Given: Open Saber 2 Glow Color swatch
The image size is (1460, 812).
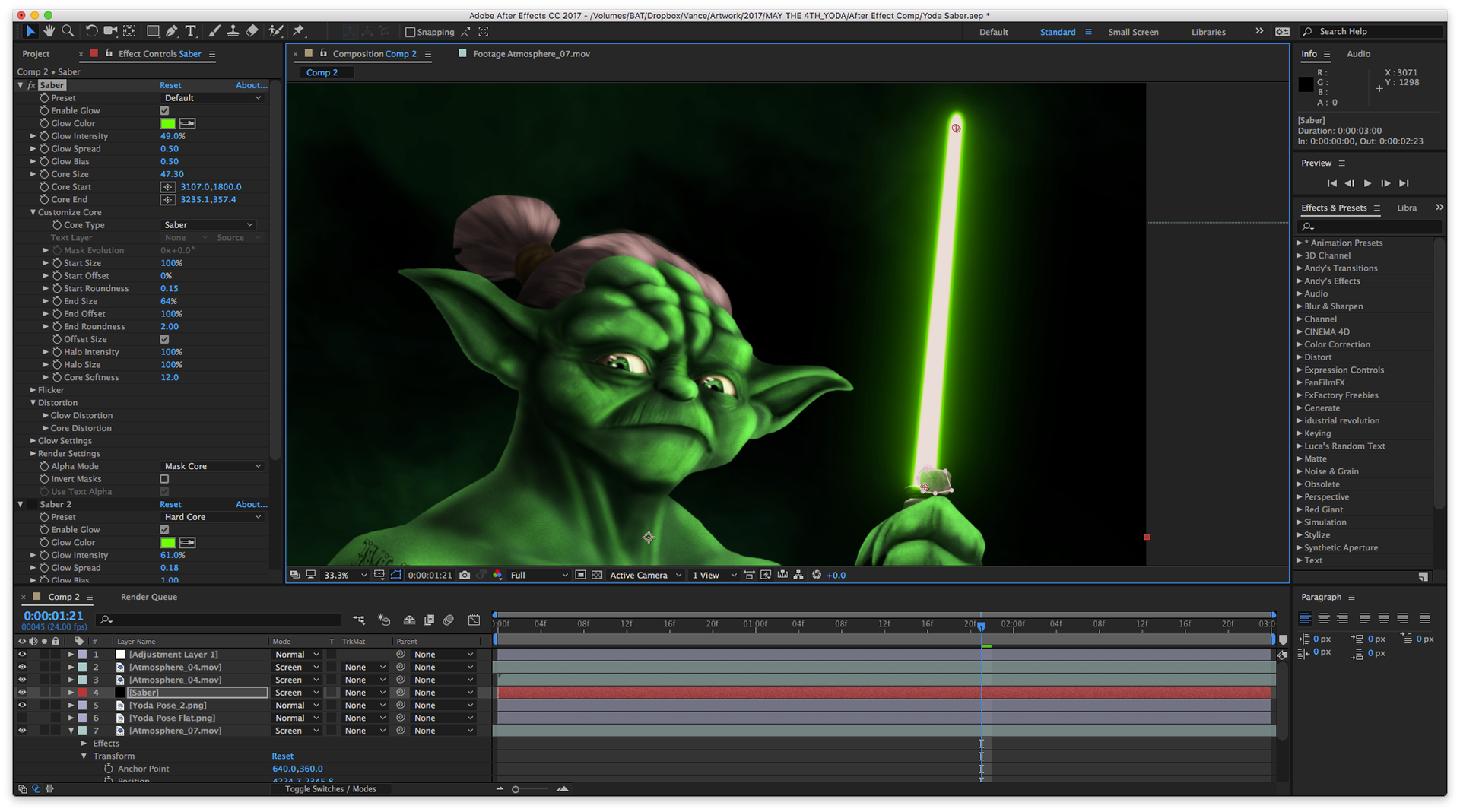Looking at the screenshot, I should 167,543.
